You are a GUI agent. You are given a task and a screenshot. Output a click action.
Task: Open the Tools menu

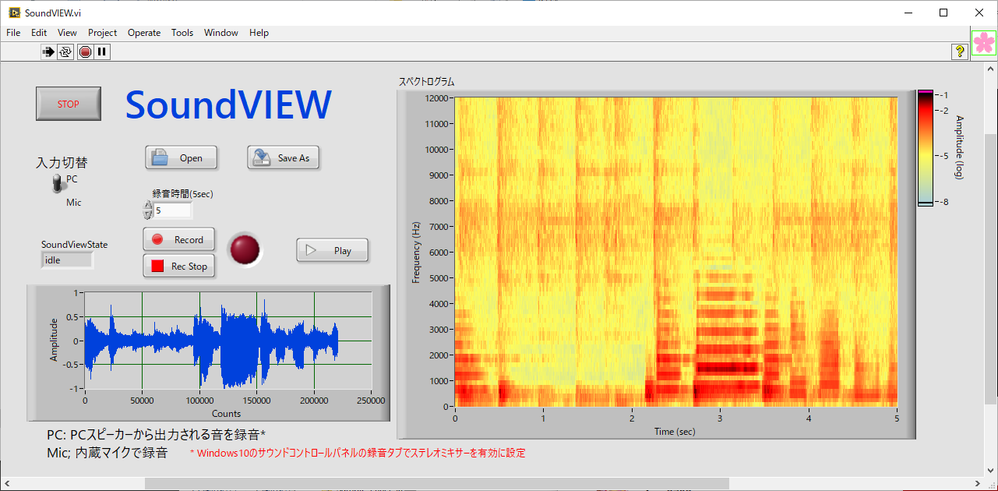point(182,32)
